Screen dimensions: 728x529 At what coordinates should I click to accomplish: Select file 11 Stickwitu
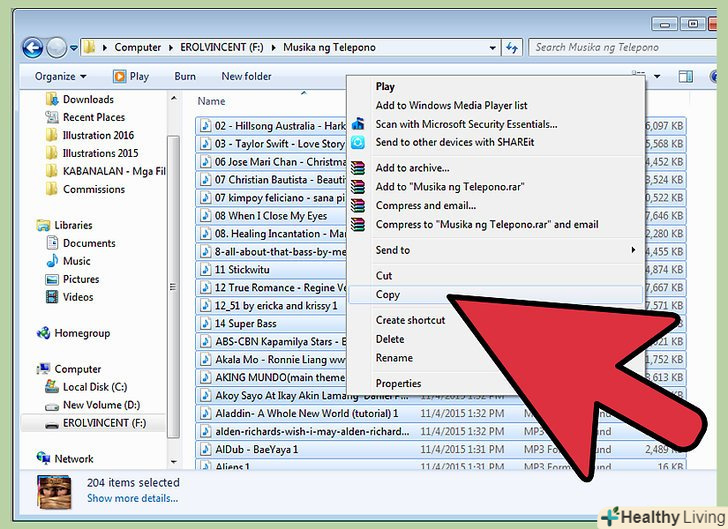click(273, 270)
